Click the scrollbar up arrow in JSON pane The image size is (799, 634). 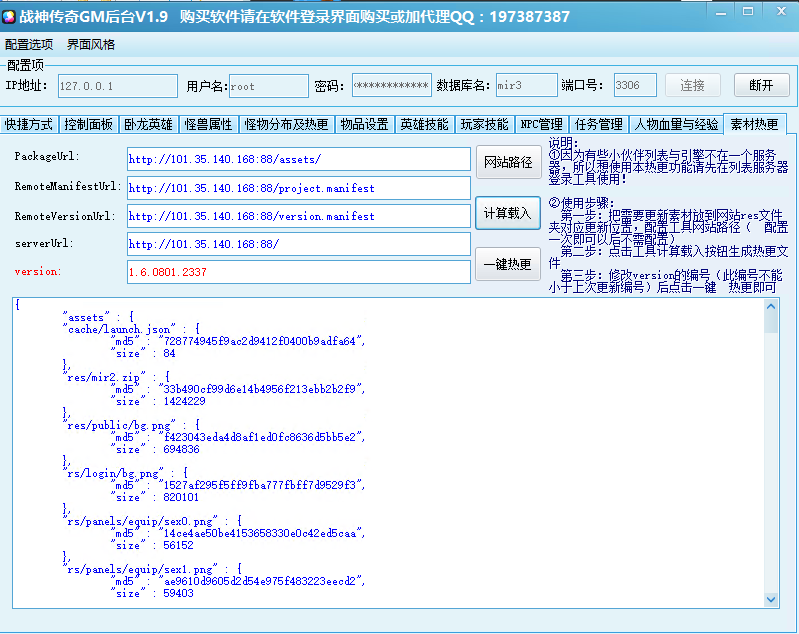[x=771, y=307]
